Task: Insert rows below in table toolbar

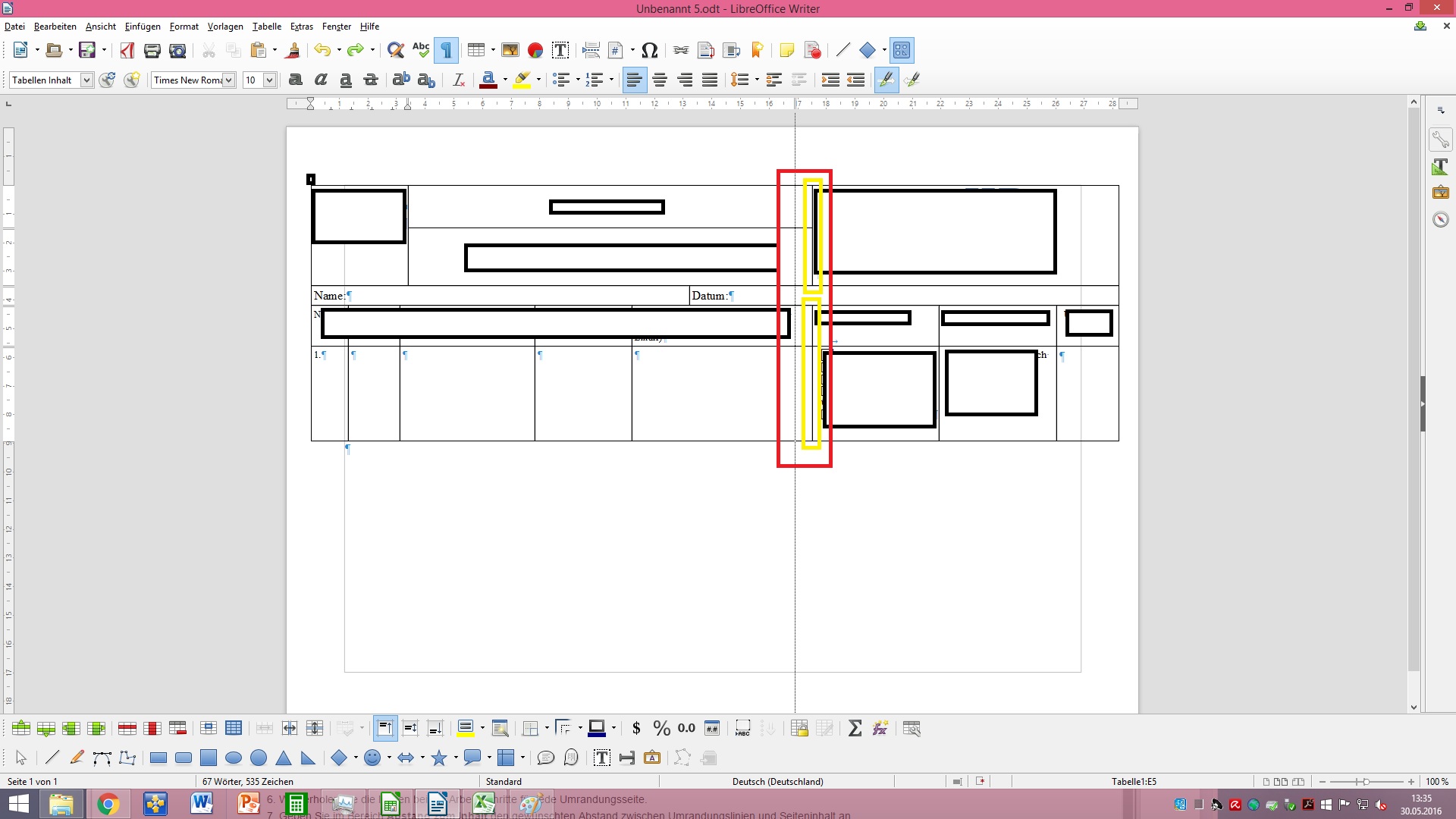Action: [46, 728]
